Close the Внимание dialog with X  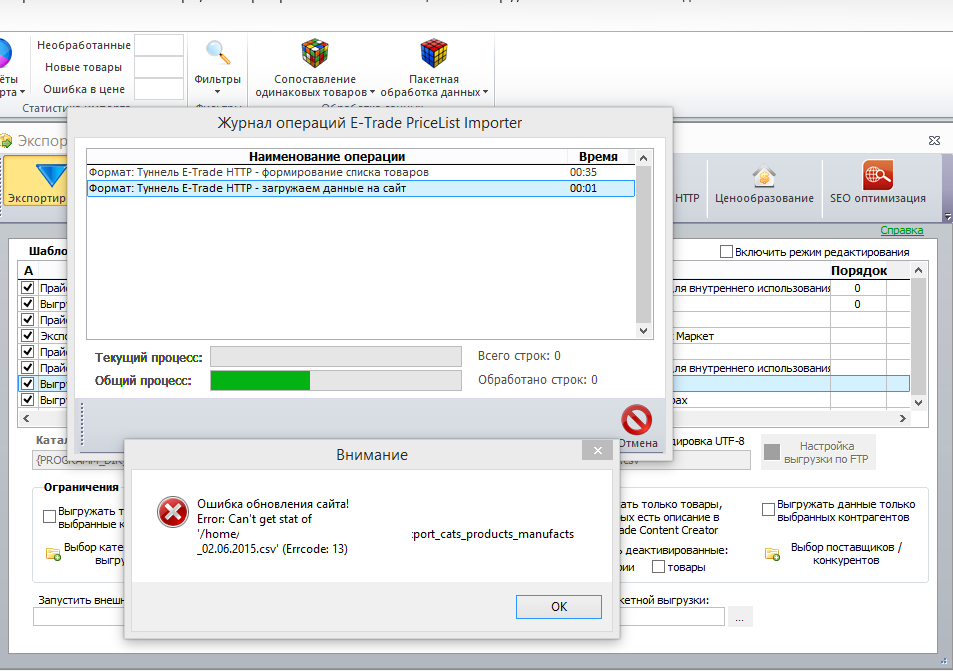[x=597, y=450]
